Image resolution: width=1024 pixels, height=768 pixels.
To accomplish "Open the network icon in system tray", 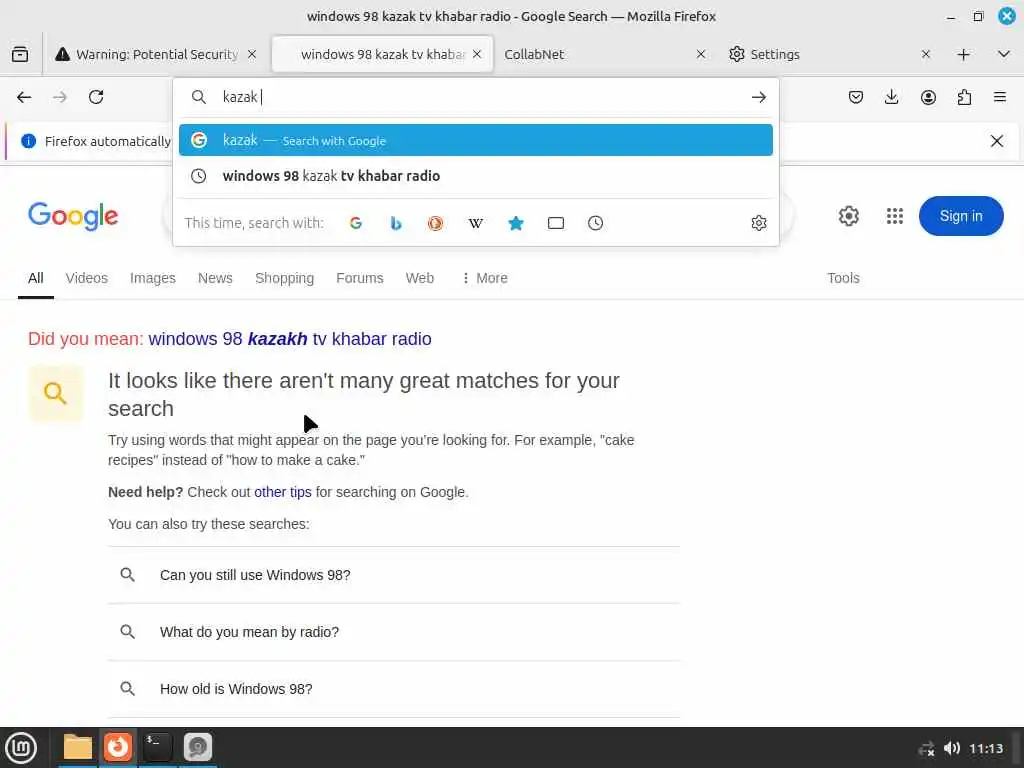I will [927, 749].
